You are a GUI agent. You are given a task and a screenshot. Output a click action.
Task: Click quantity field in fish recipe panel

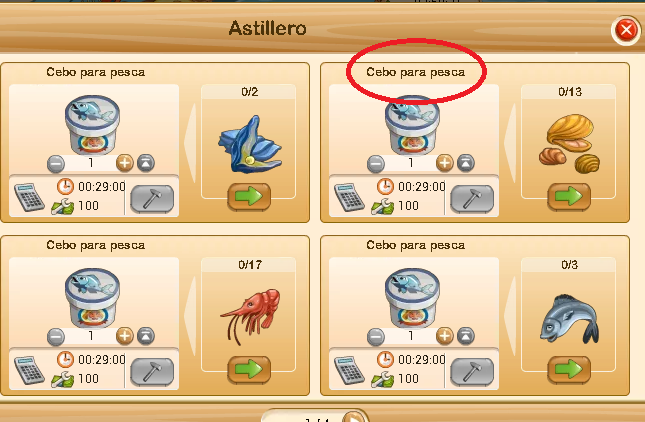point(411,336)
